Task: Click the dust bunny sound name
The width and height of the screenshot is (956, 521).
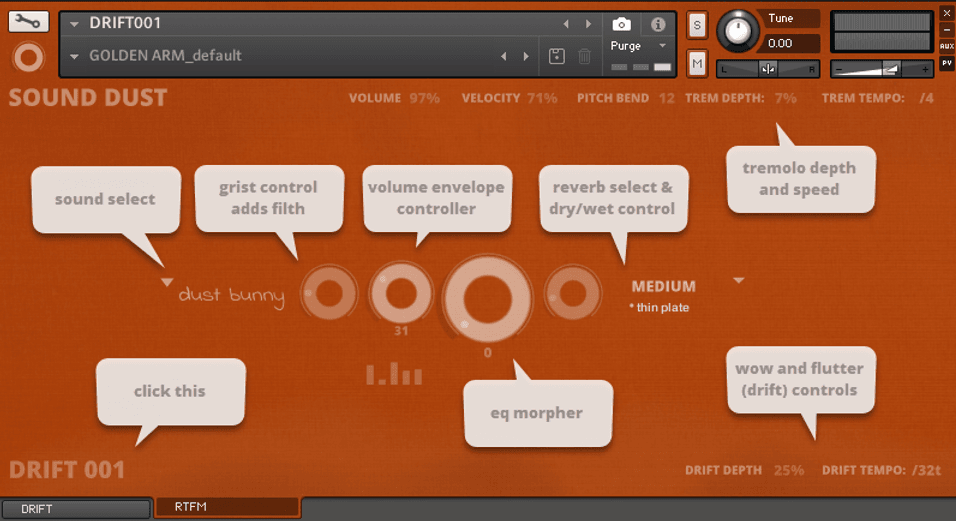Action: [x=232, y=296]
